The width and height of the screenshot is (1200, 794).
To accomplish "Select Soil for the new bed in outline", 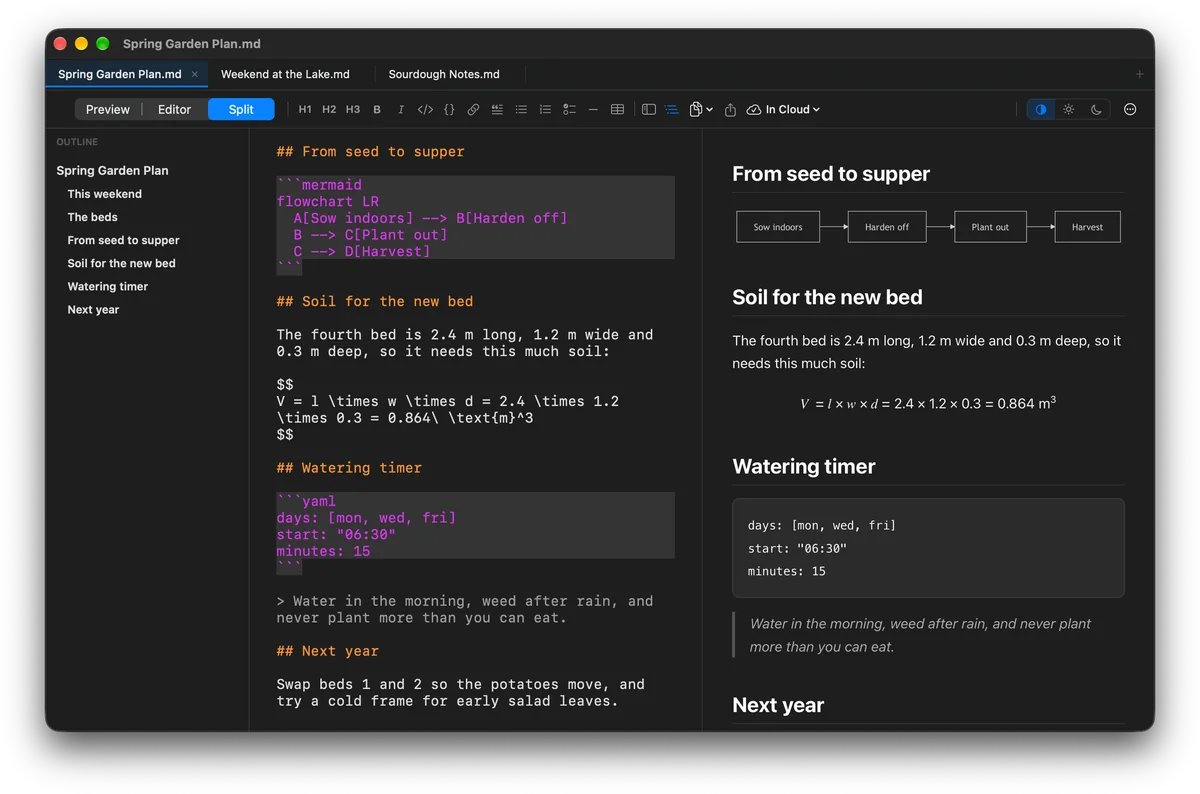I will 121,263.
